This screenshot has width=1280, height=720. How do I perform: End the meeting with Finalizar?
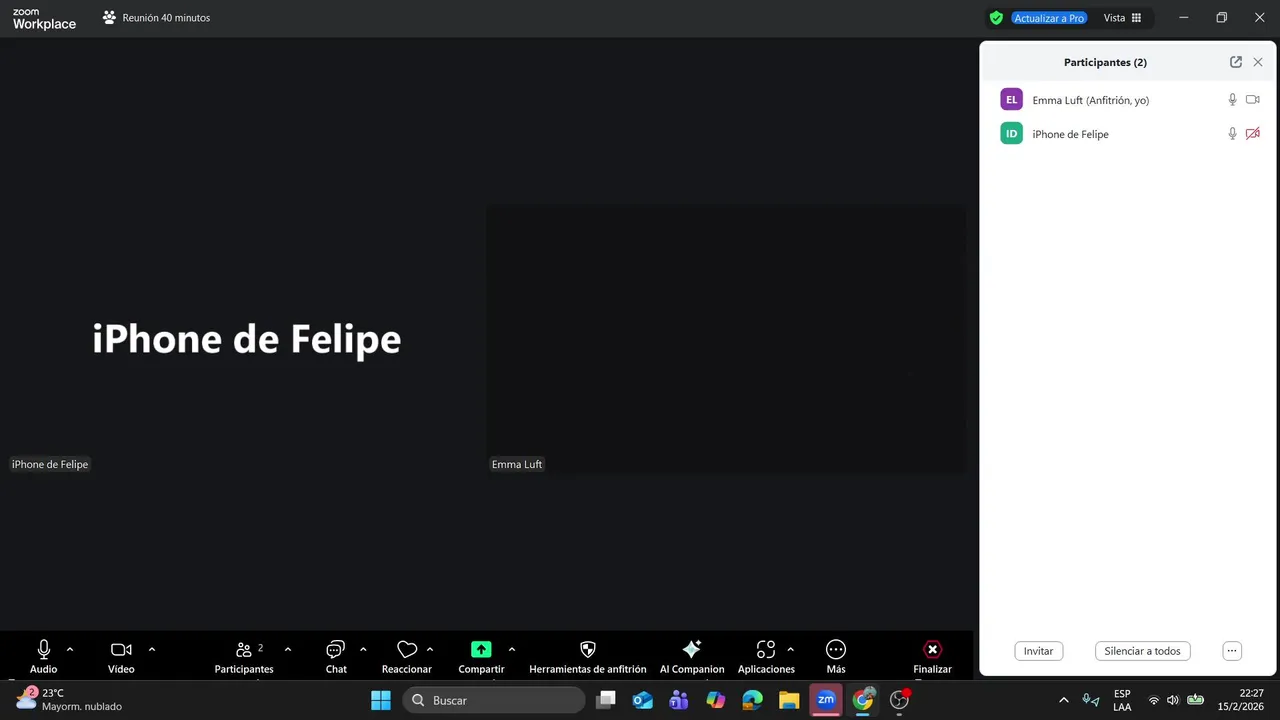[x=932, y=657]
